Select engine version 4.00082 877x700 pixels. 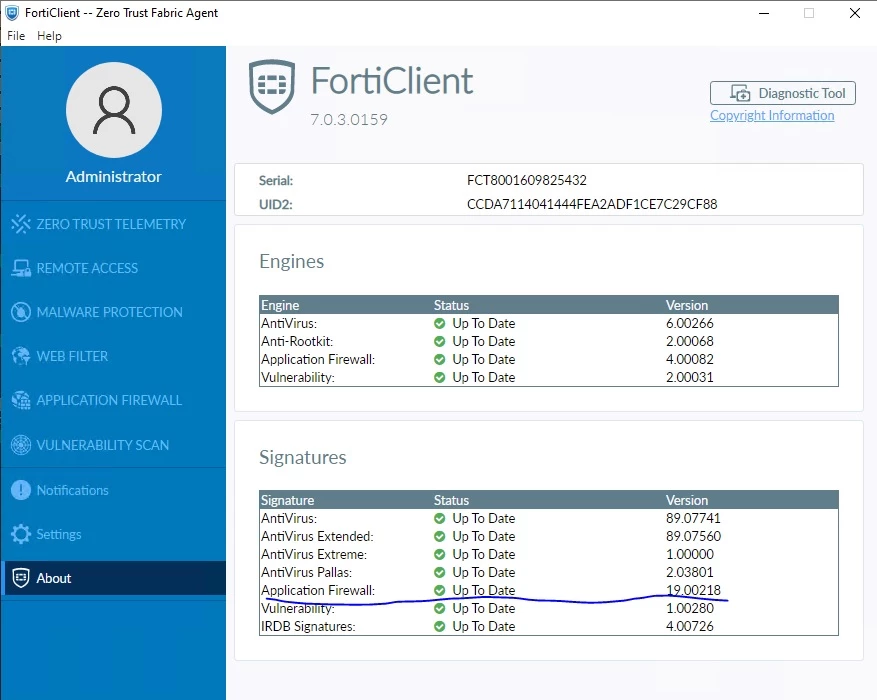[x=690, y=359]
